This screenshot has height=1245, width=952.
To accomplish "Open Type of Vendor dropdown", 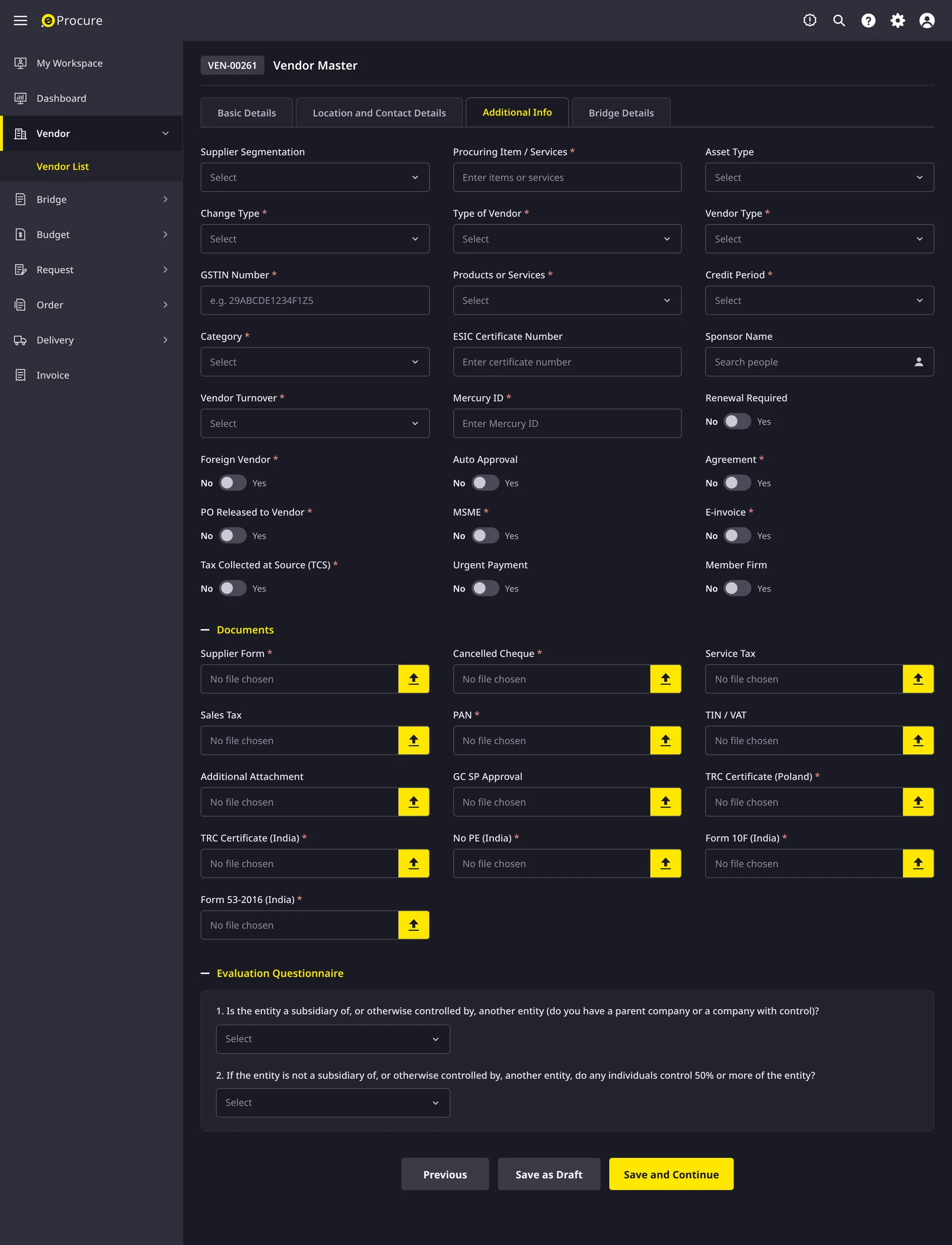I will coord(566,239).
